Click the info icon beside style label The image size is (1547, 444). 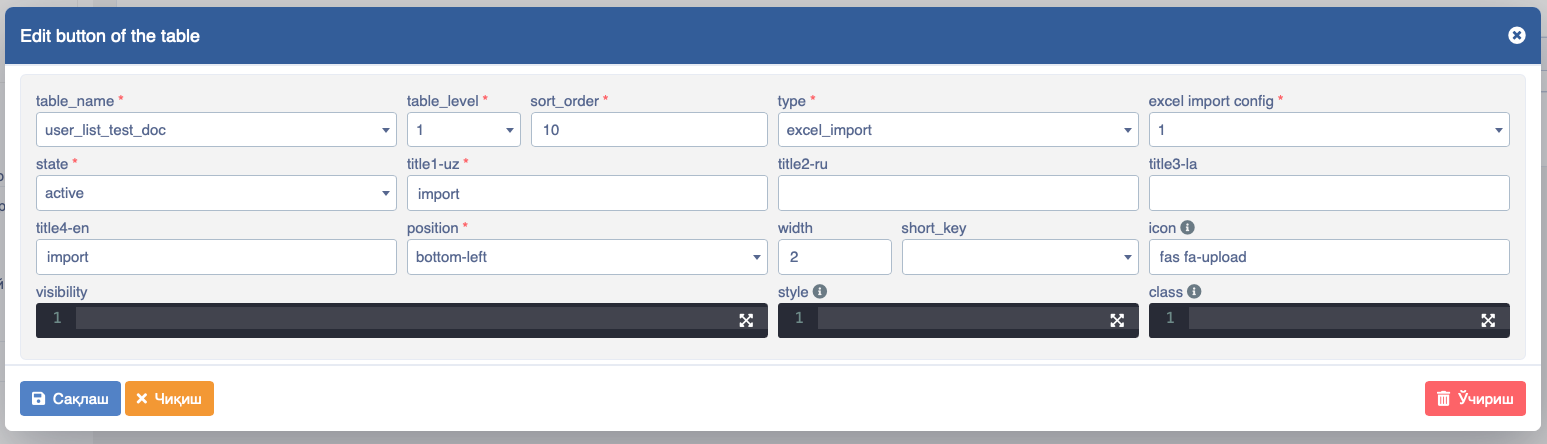820,292
